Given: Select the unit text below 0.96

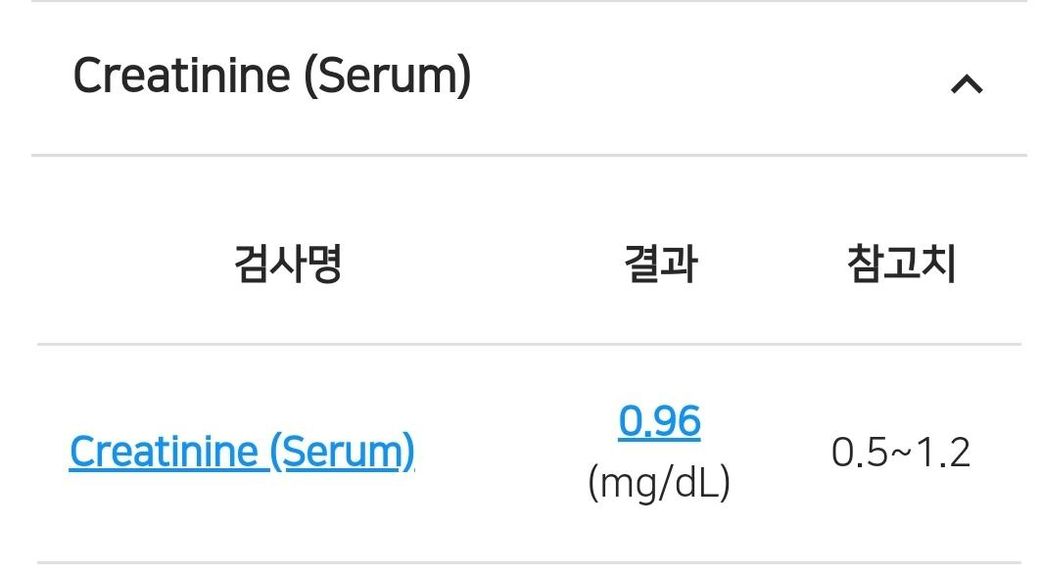Looking at the screenshot, I should (x=660, y=483).
